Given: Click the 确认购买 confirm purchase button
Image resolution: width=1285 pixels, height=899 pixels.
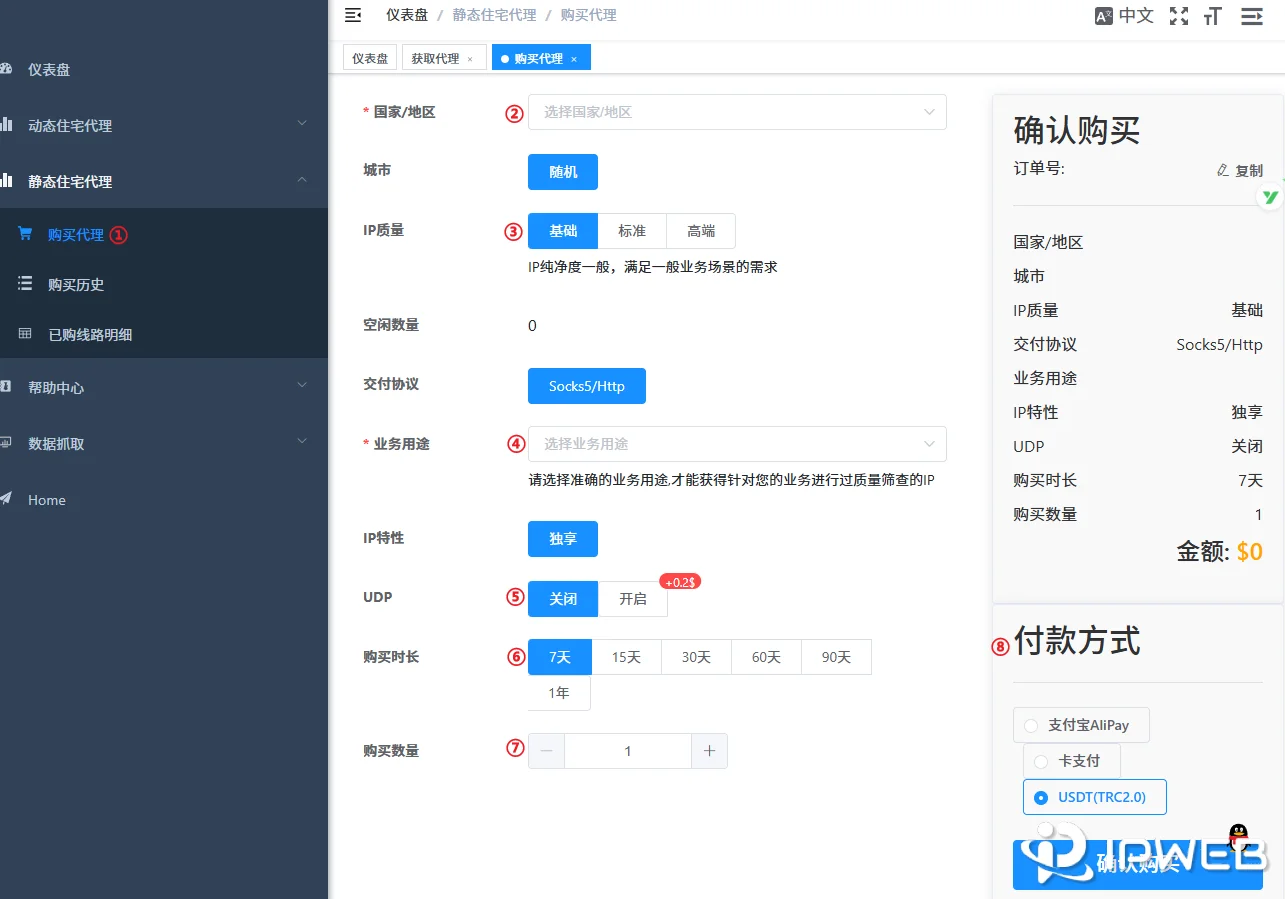Looking at the screenshot, I should coord(1138,864).
